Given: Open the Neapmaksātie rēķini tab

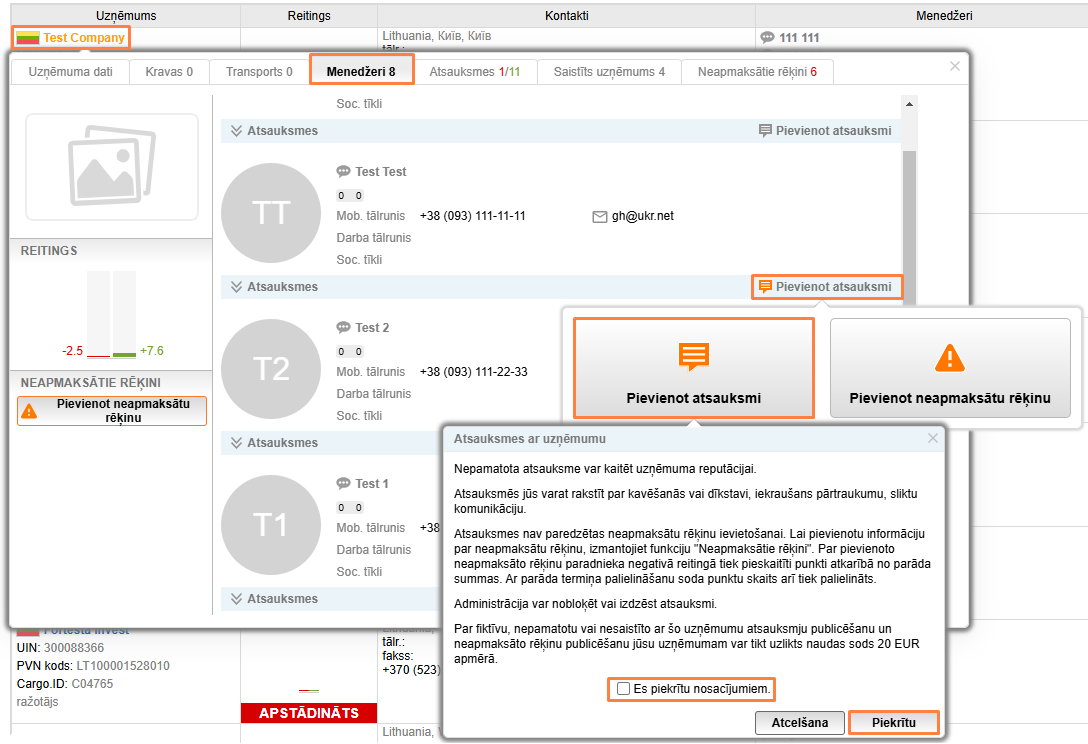Looking at the screenshot, I should pos(757,72).
